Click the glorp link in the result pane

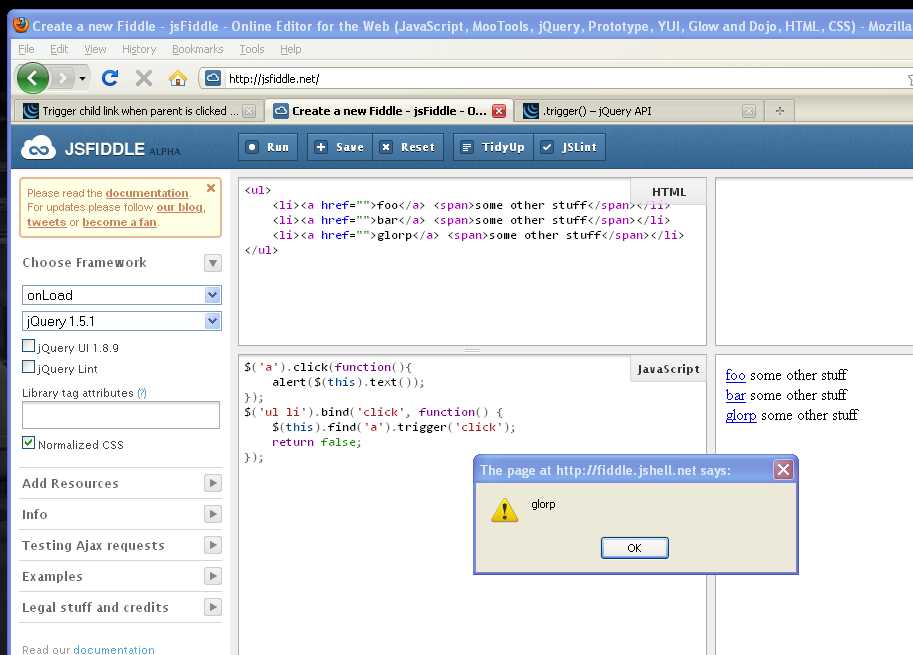[x=740, y=415]
